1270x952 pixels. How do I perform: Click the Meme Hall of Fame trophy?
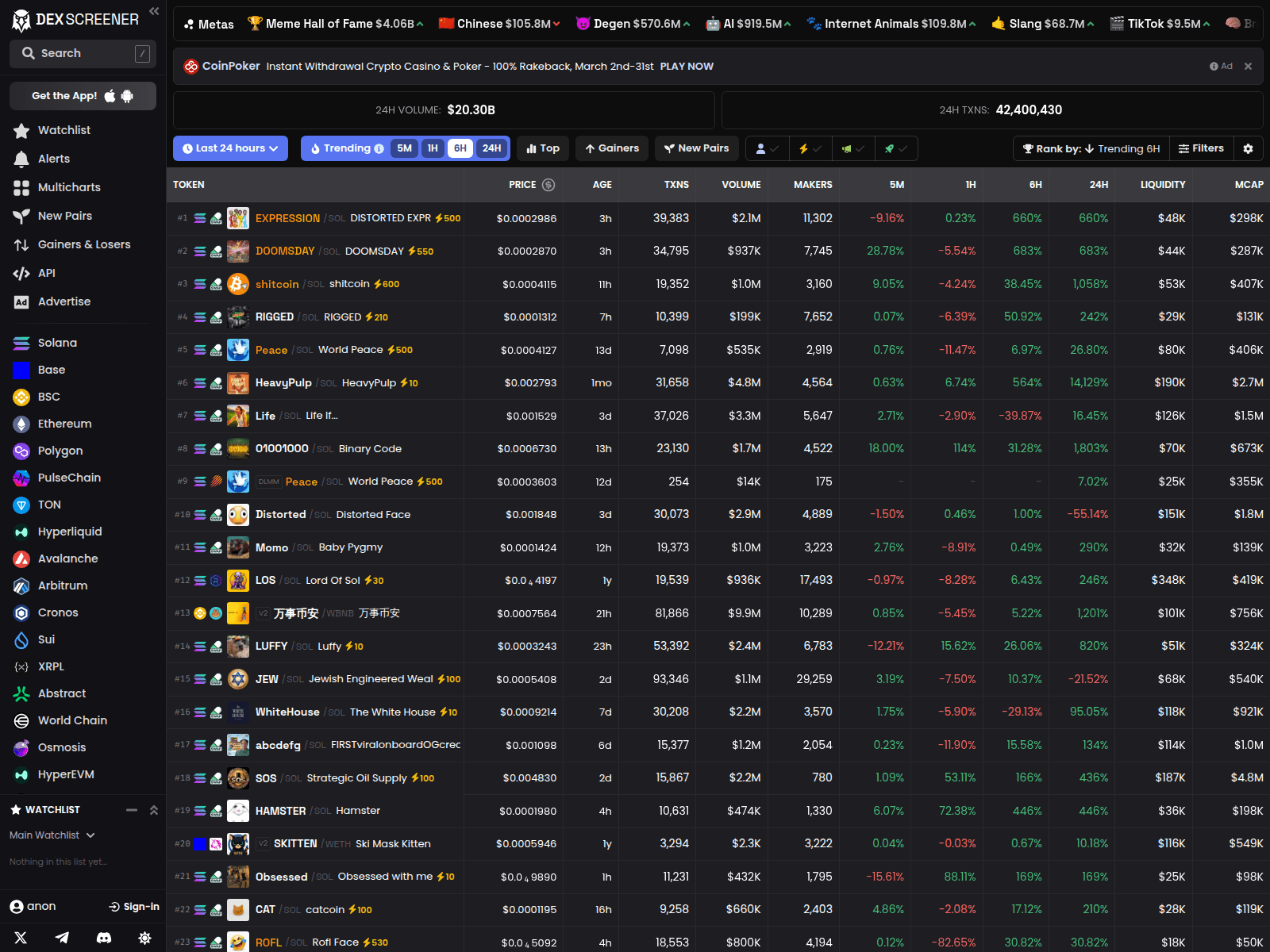click(x=256, y=24)
